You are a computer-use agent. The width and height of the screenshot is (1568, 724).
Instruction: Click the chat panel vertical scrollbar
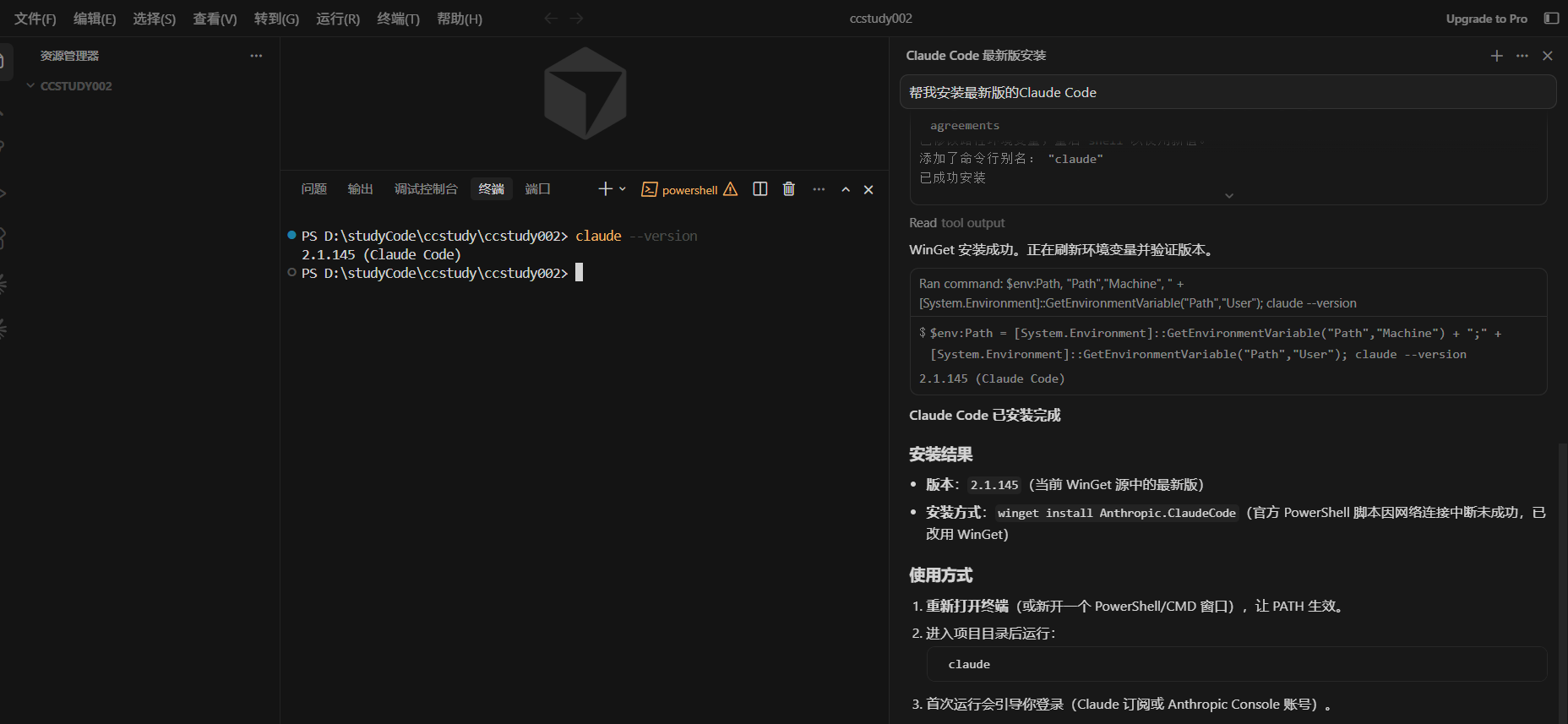[1562, 583]
